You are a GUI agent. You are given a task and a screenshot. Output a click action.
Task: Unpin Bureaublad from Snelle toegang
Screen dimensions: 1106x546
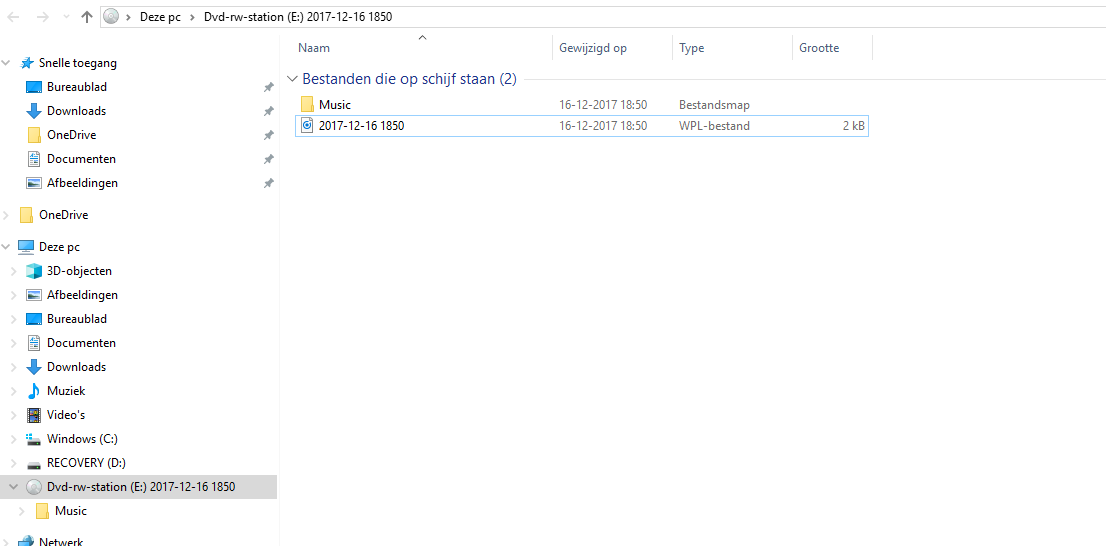pos(268,87)
